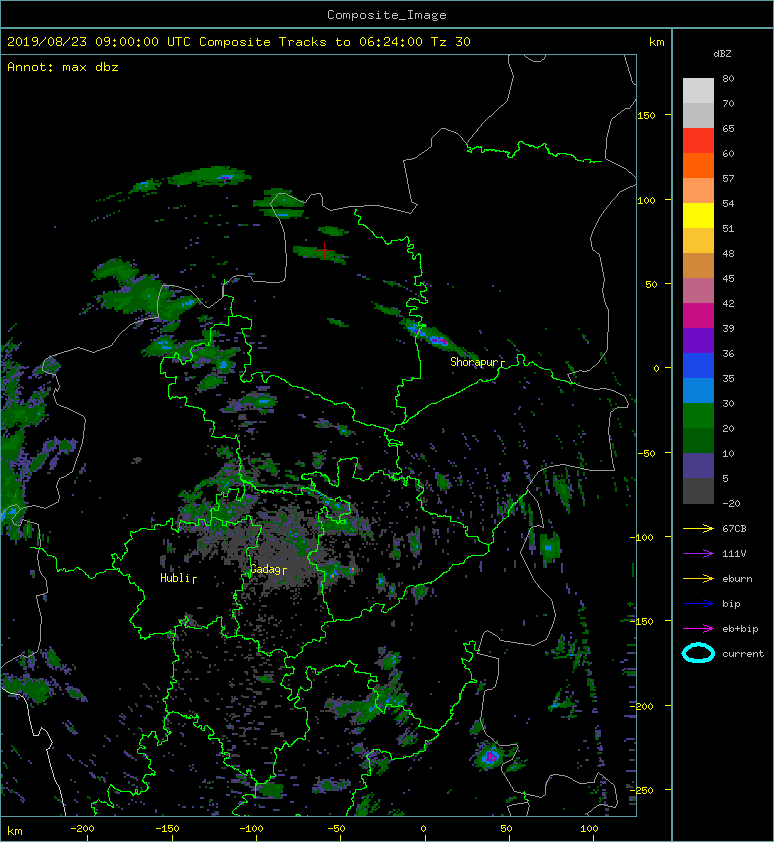Click the 'eburn' legend label

[737, 578]
